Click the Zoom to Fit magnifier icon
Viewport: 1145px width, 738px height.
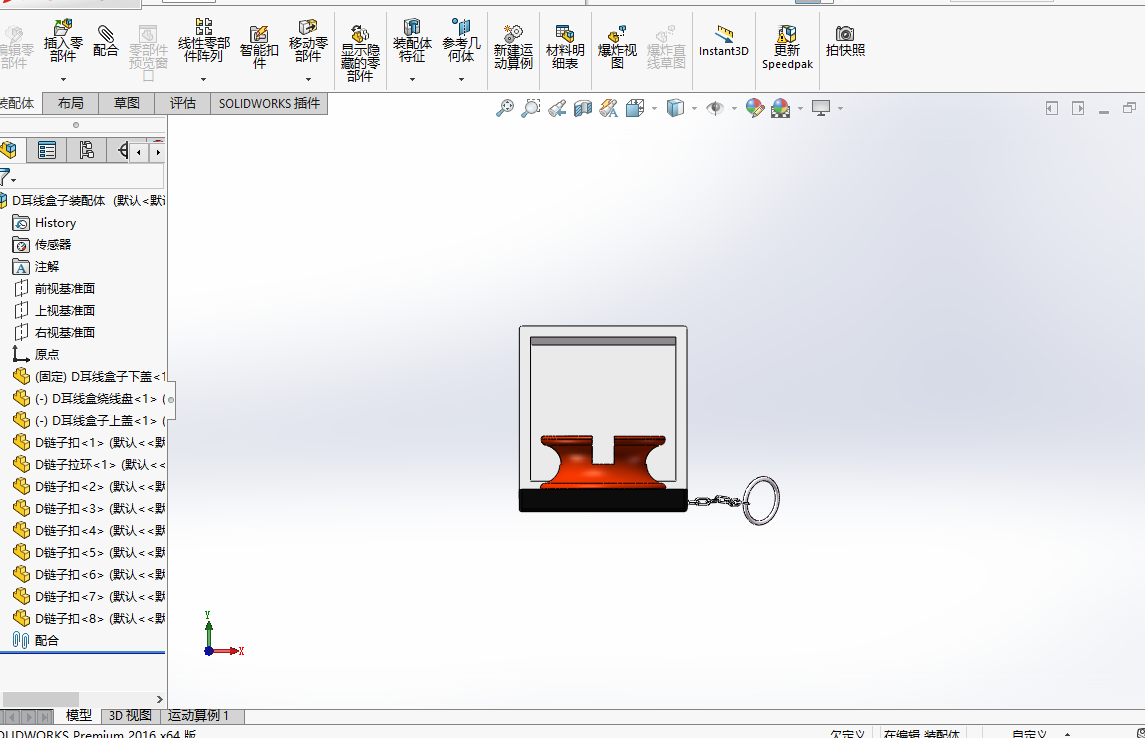pyautogui.click(x=505, y=109)
